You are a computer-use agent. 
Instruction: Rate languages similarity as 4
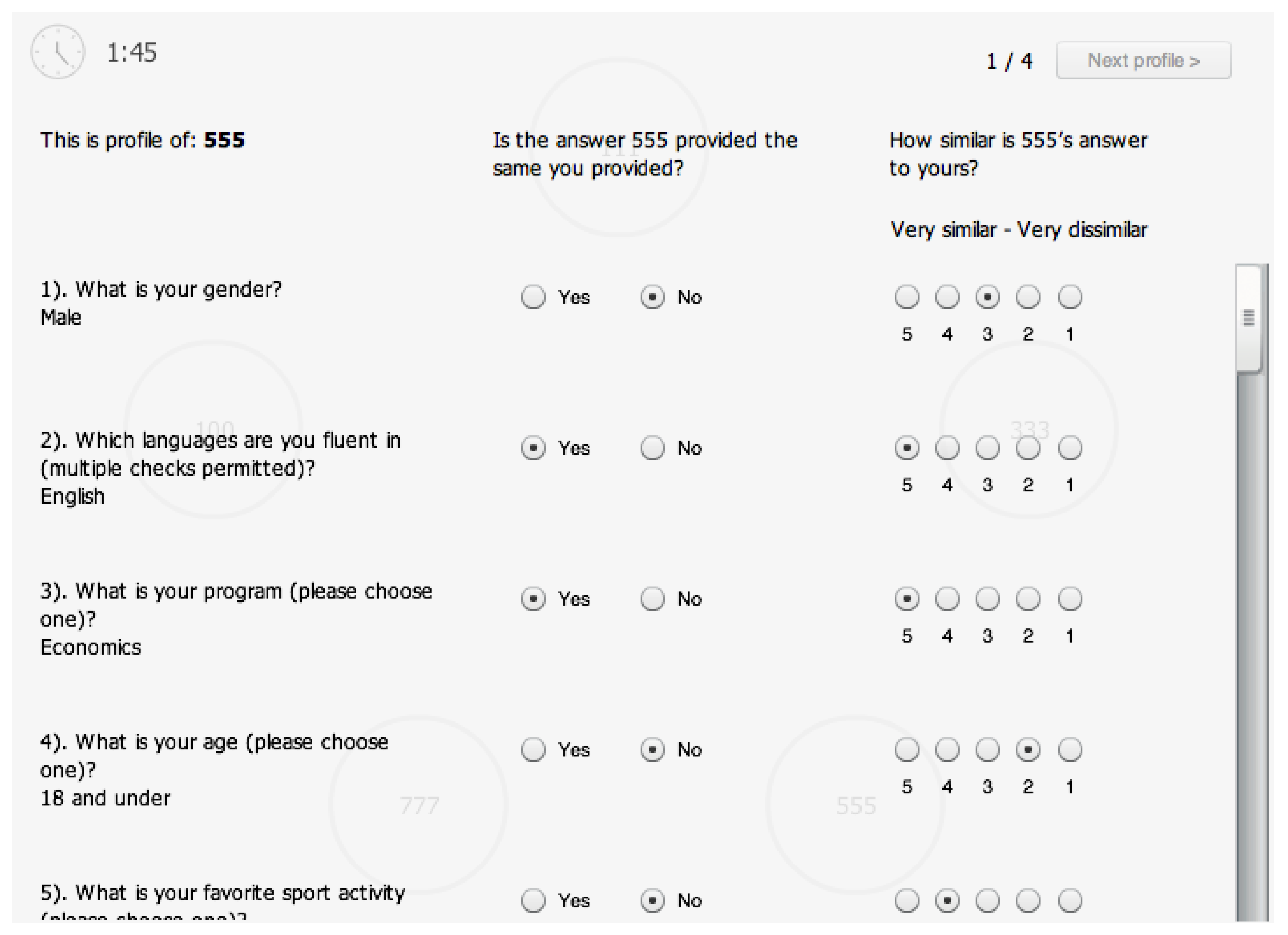[x=947, y=448]
